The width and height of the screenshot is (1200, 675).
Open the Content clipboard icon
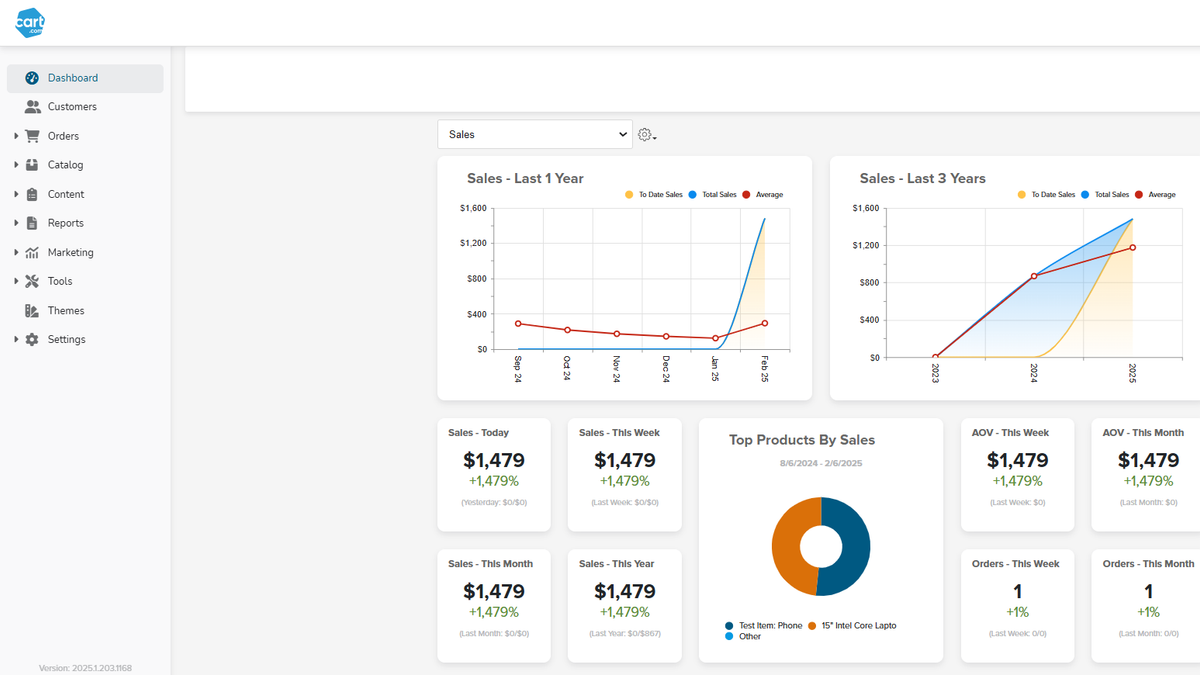[x=32, y=194]
